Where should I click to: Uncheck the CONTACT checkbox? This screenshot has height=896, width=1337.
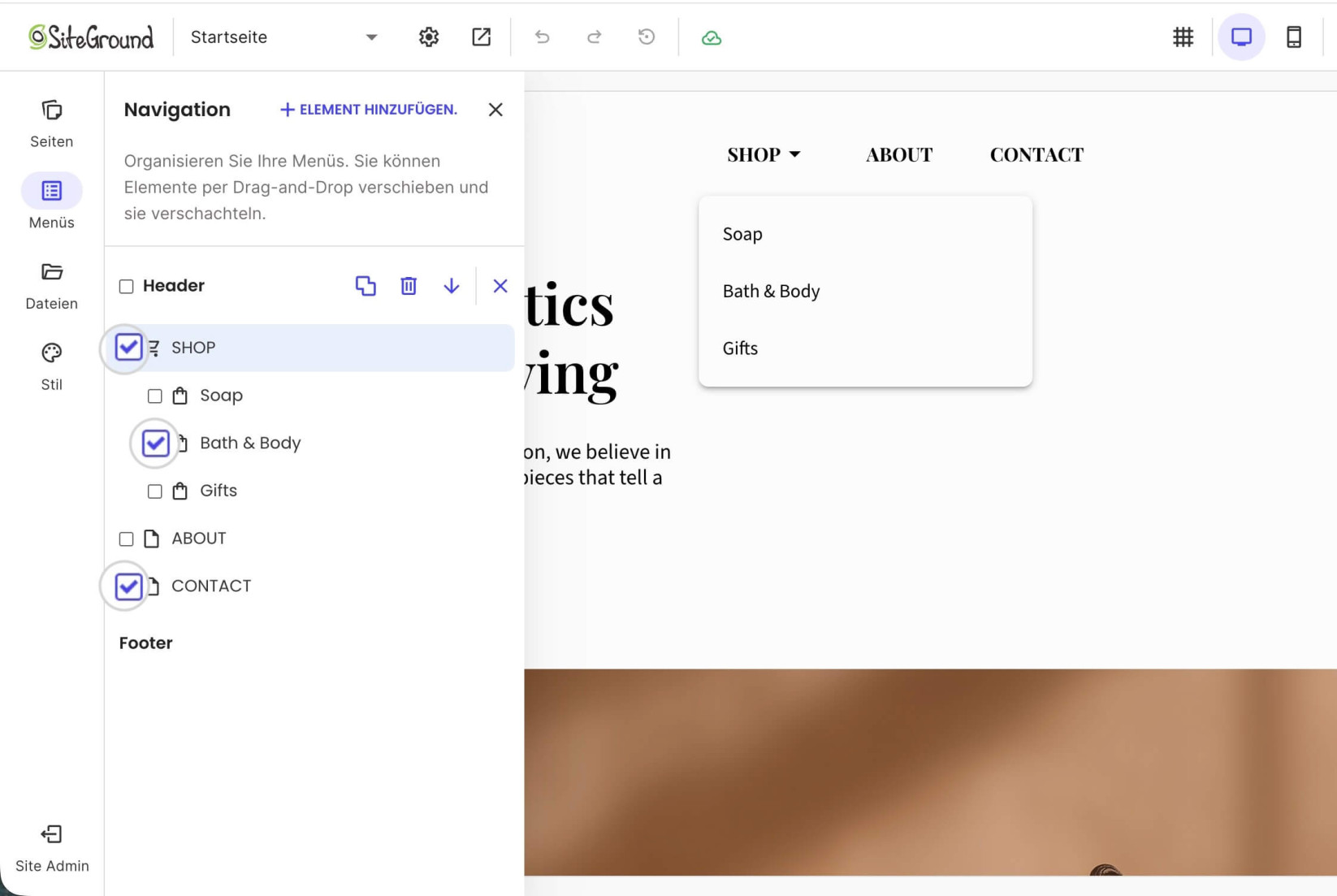coord(128,587)
